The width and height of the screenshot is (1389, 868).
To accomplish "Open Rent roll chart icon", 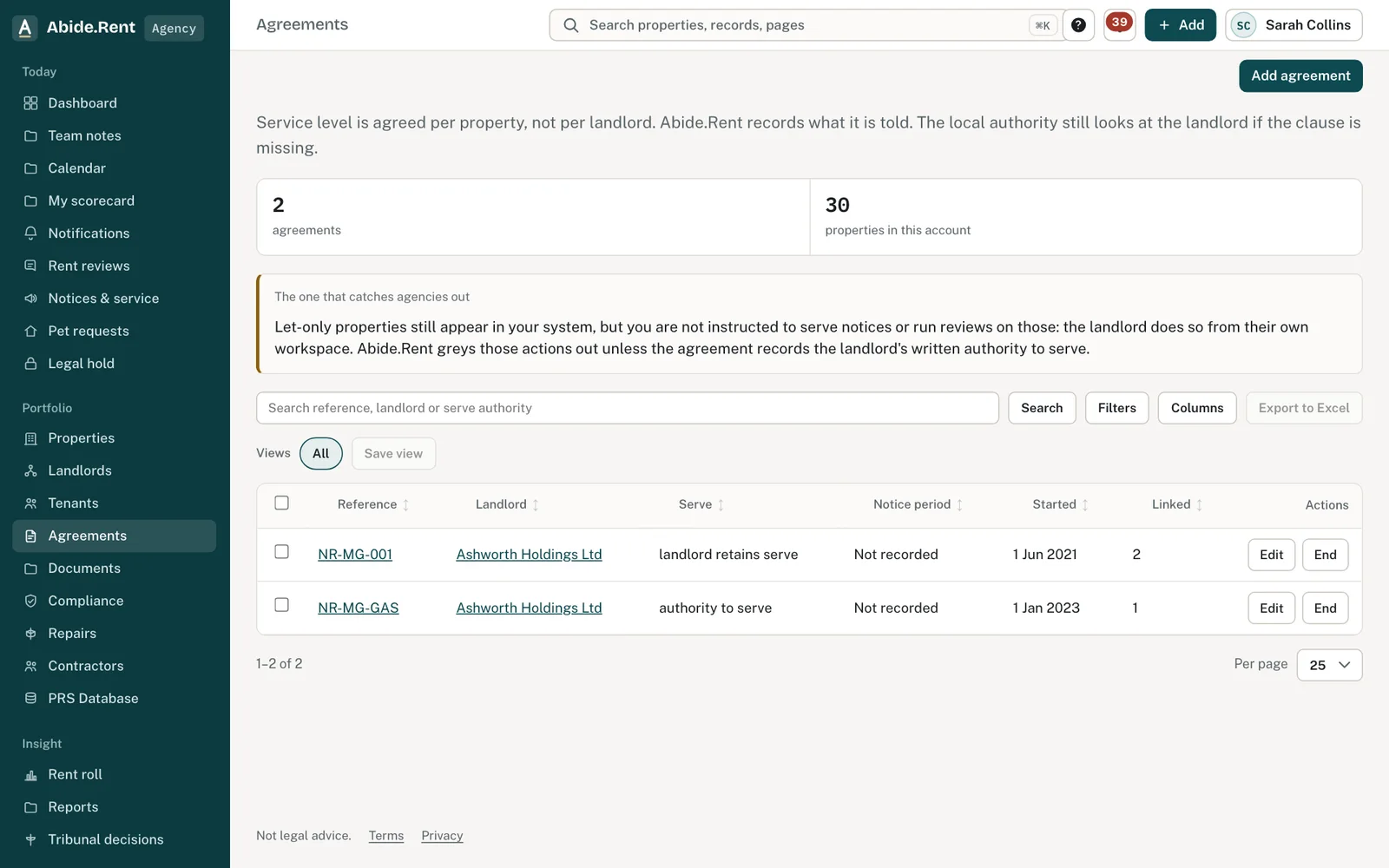I will click(30, 774).
